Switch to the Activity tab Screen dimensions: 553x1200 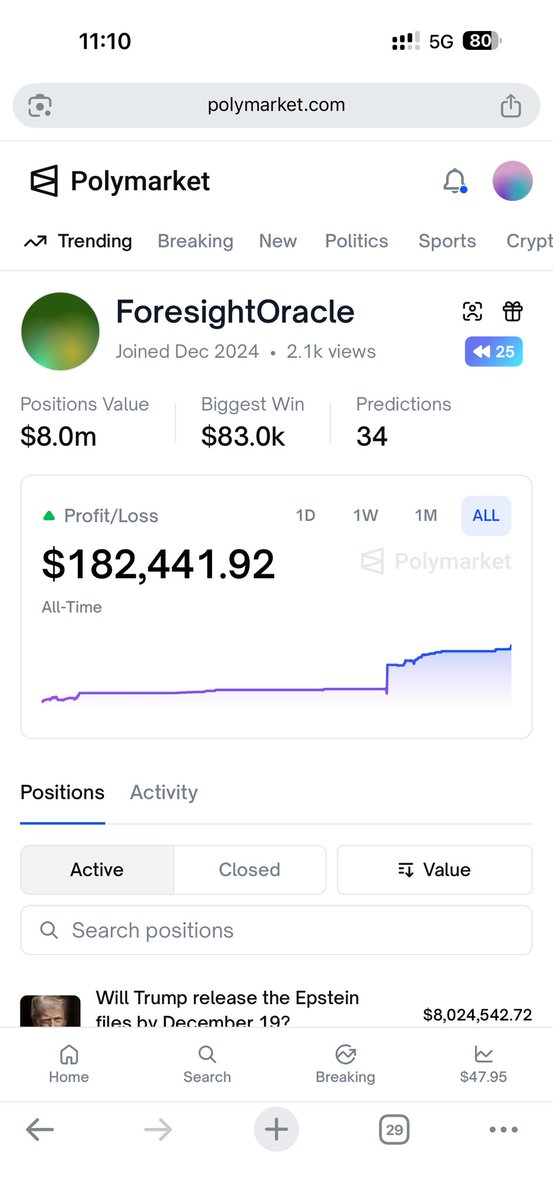tap(164, 793)
